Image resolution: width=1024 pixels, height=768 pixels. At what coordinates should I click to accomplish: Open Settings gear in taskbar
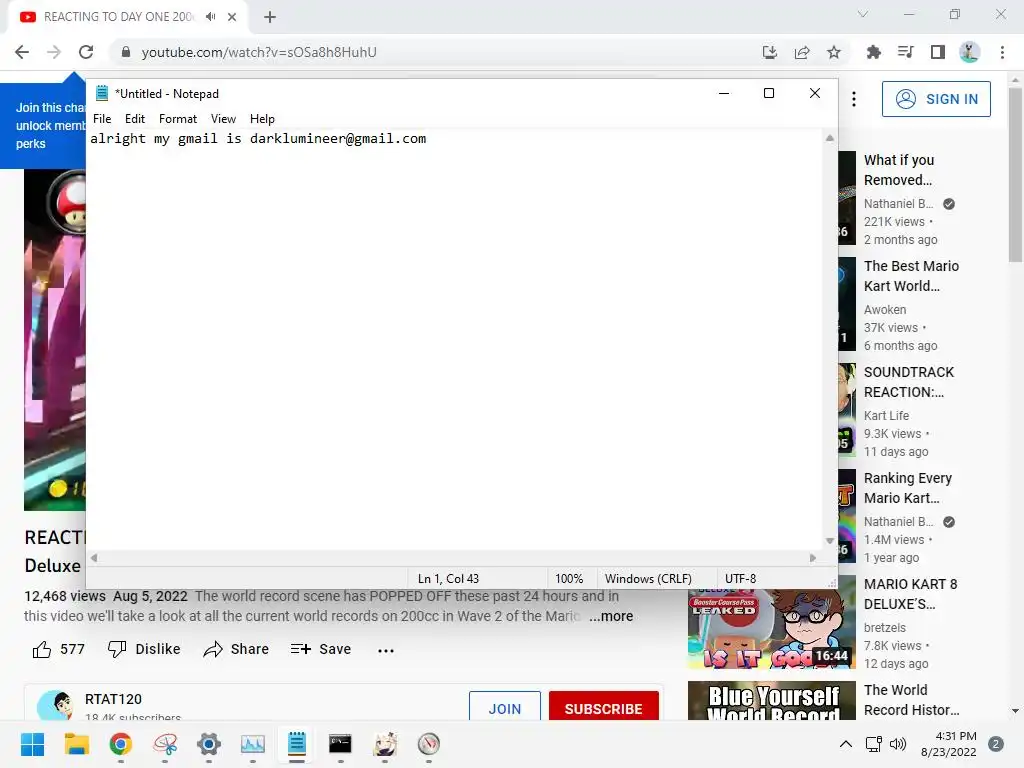tap(209, 744)
